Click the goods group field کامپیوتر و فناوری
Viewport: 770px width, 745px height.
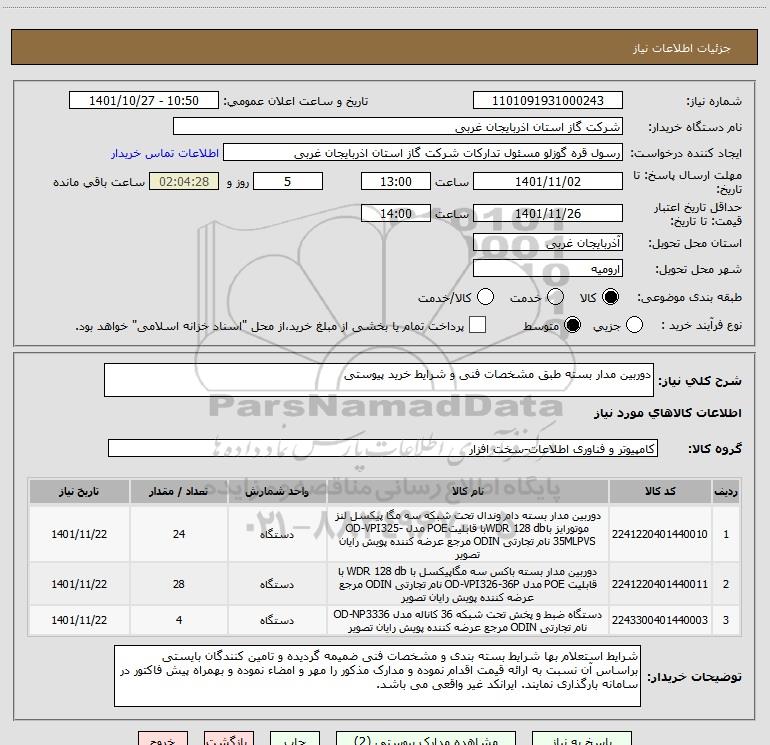[x=383, y=448]
